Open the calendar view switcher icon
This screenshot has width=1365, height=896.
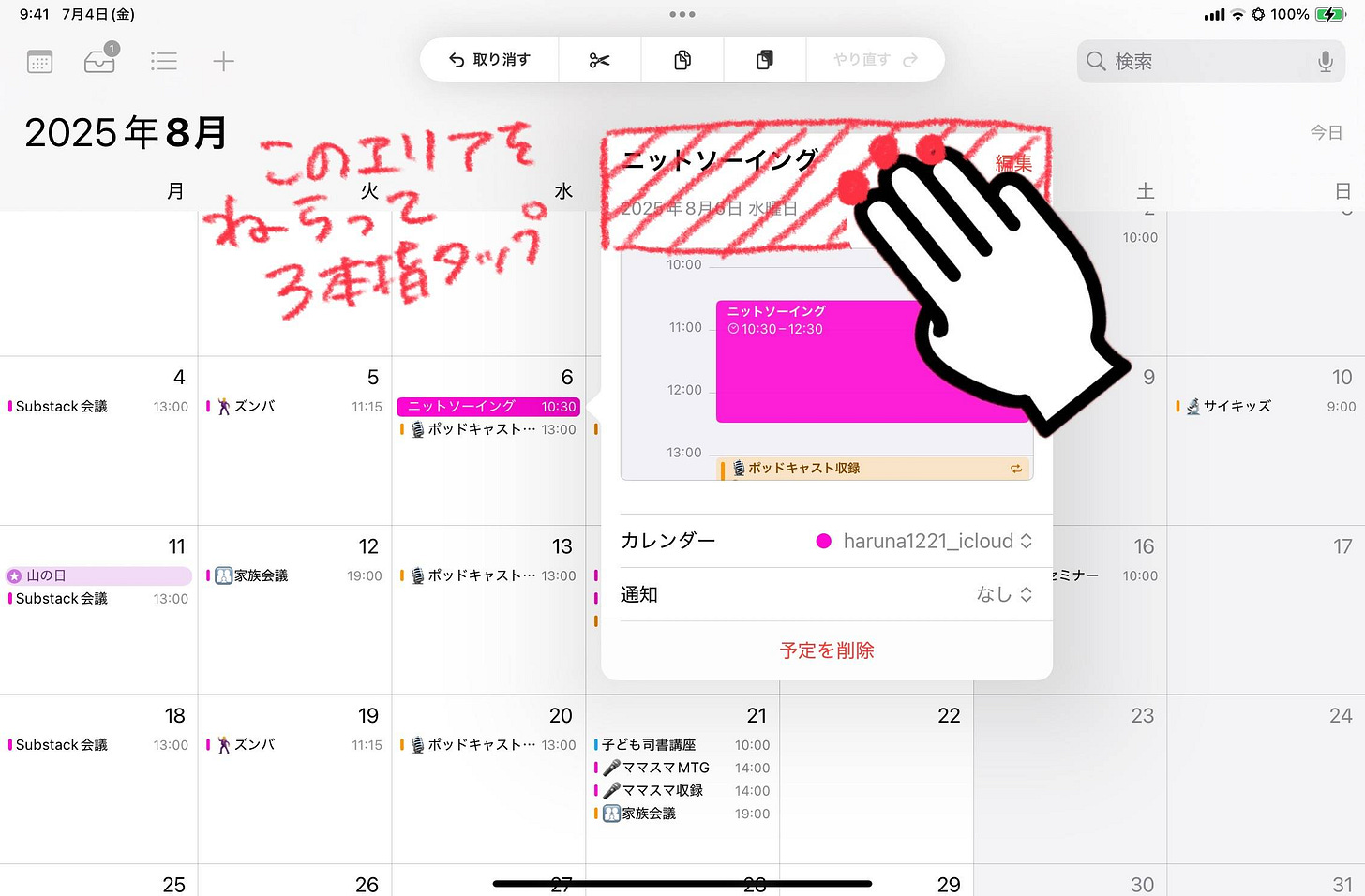[39, 62]
